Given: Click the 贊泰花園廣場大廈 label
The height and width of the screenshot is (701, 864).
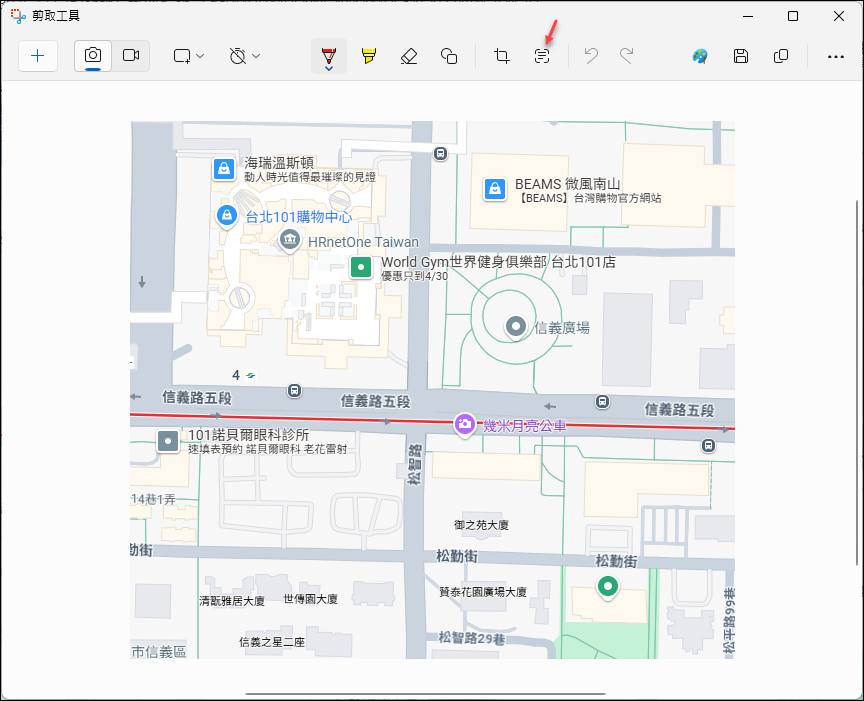Looking at the screenshot, I should pyautogui.click(x=483, y=592).
